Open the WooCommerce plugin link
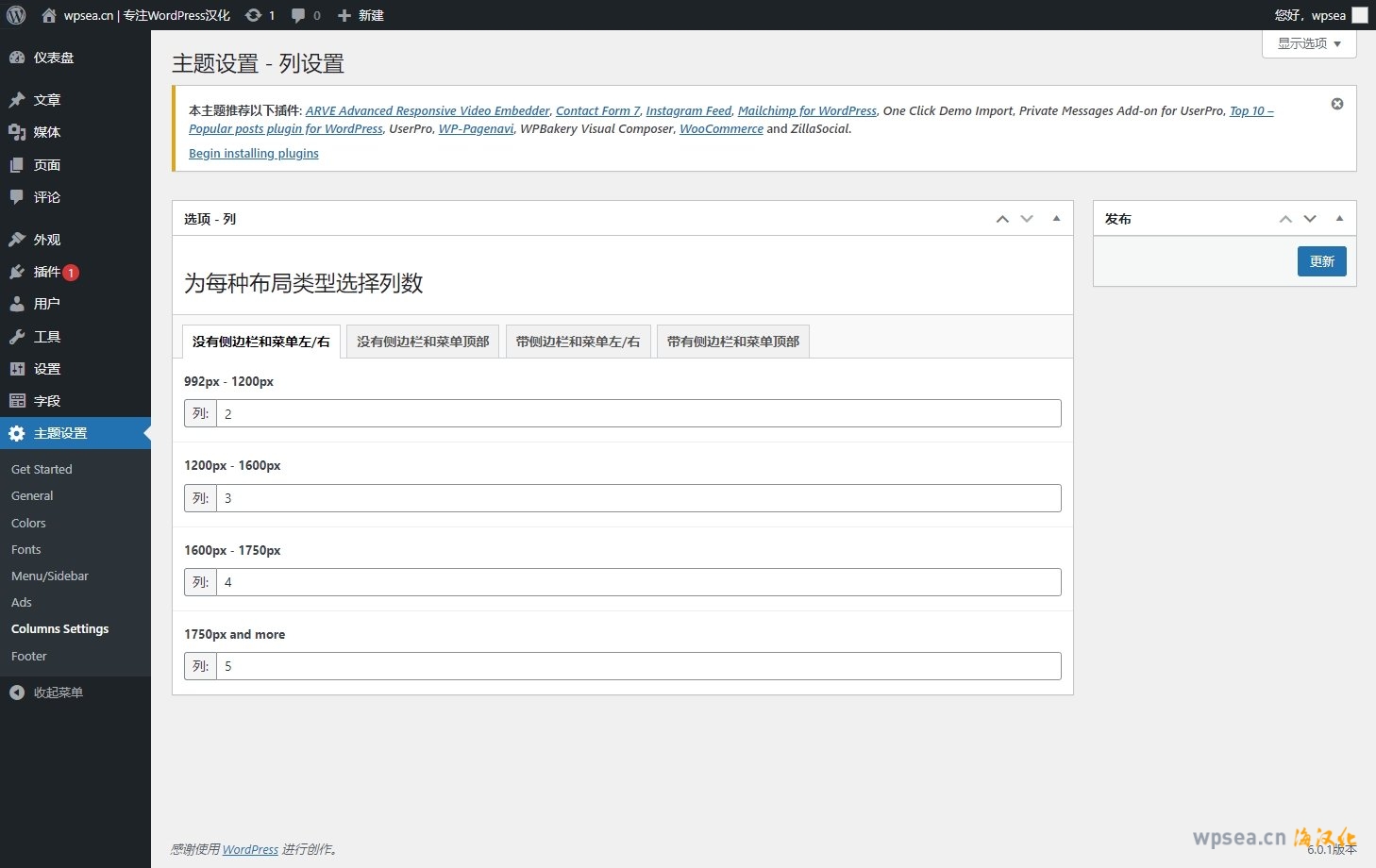 pyautogui.click(x=721, y=129)
